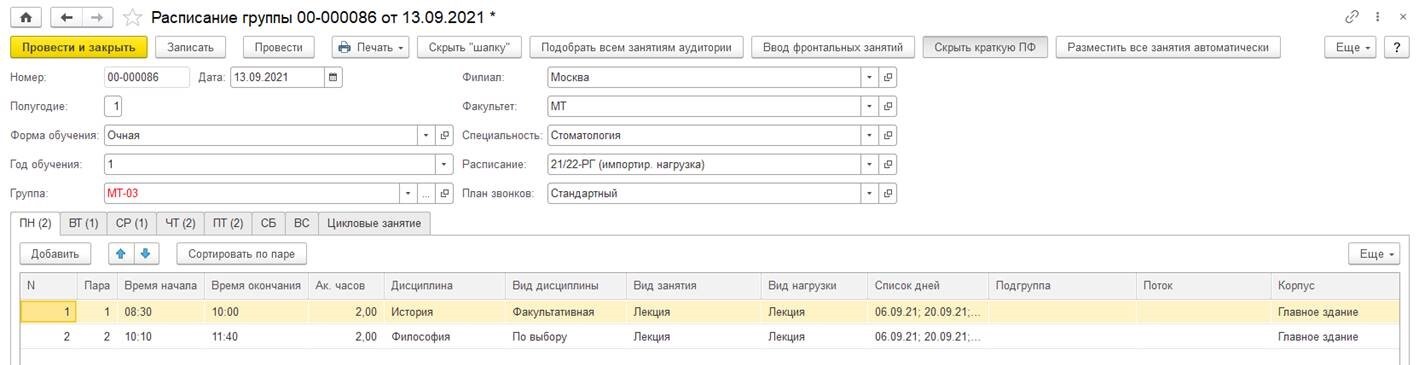This screenshot has height=365, width=1425.
Task: Move selected row up with blue arrow
Action: point(122,254)
